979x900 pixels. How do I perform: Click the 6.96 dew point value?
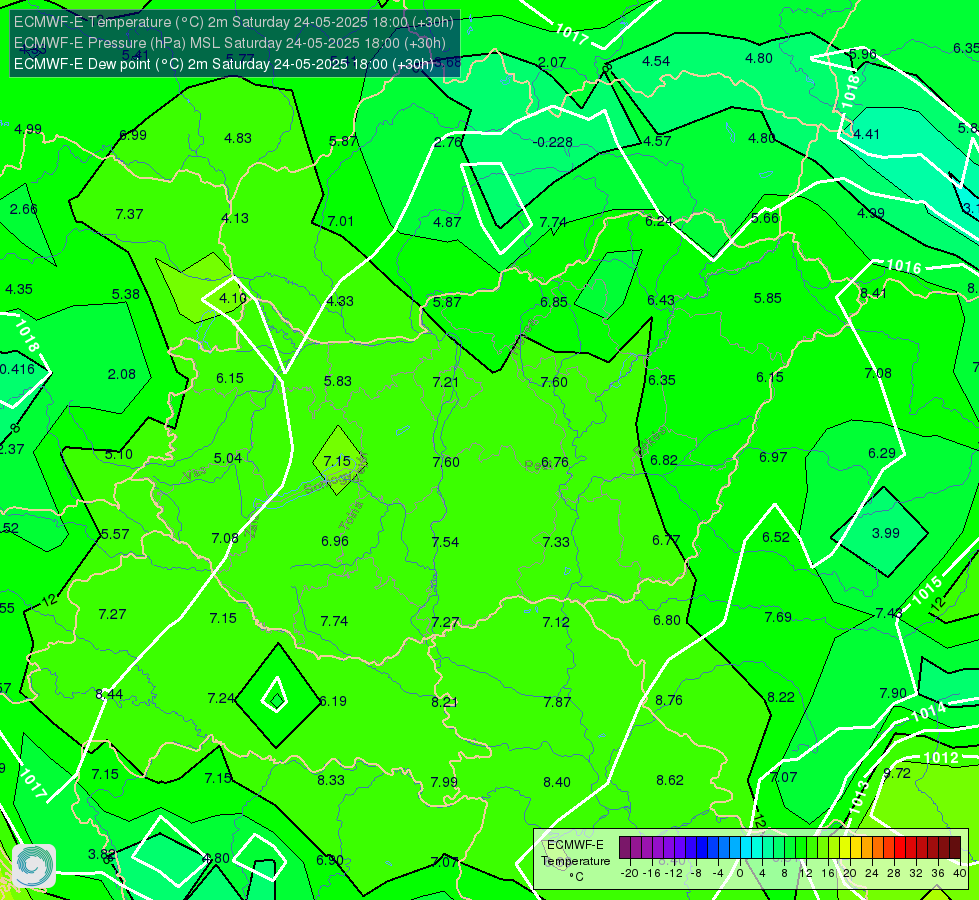click(335, 541)
